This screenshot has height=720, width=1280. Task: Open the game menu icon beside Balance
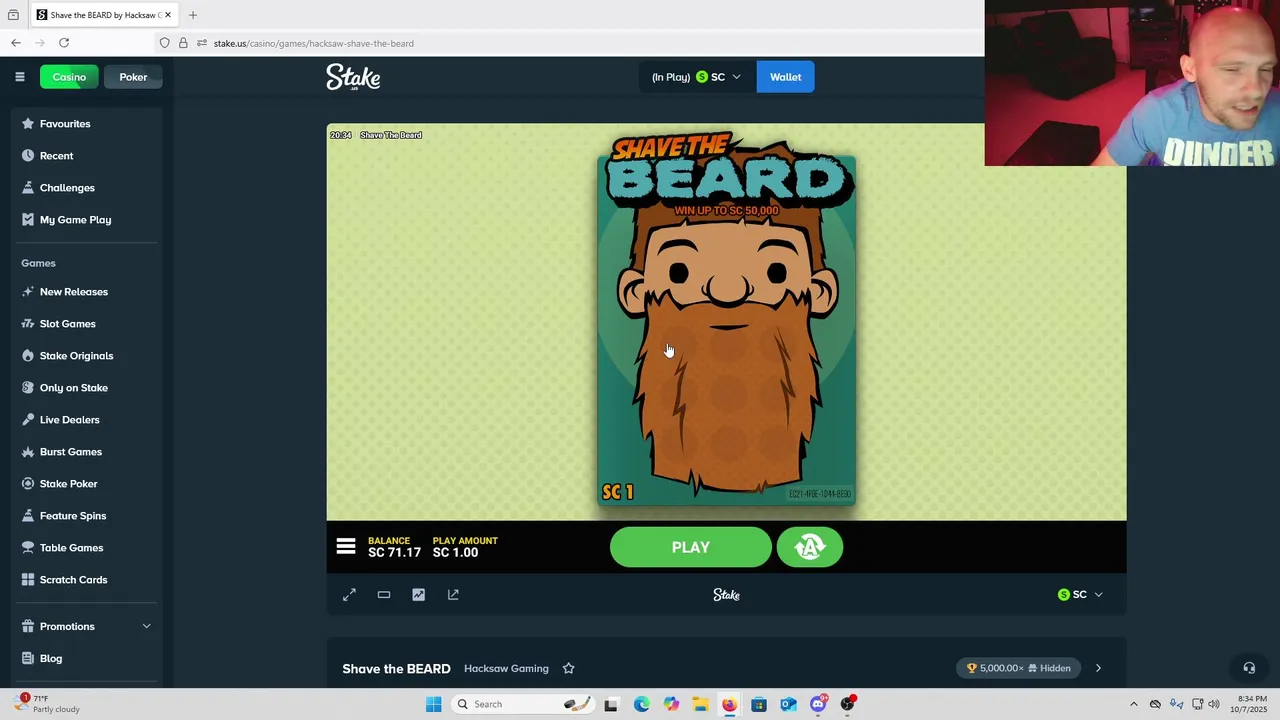click(346, 546)
